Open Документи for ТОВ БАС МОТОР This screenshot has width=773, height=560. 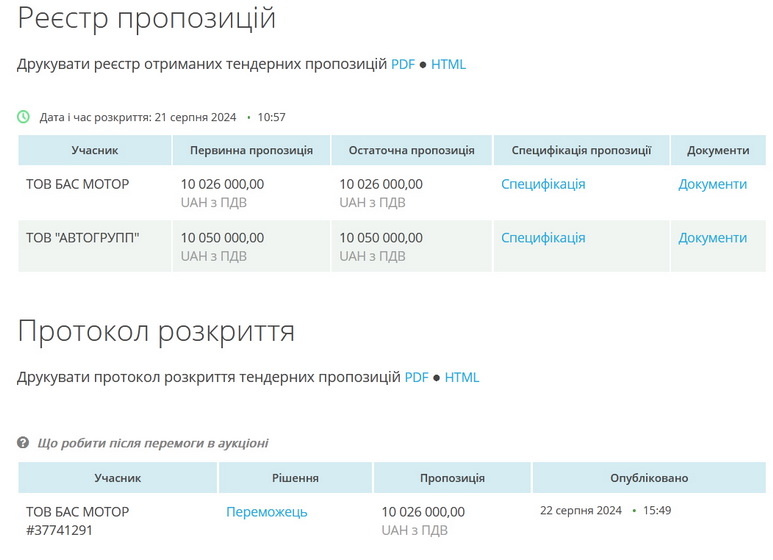[x=712, y=184]
